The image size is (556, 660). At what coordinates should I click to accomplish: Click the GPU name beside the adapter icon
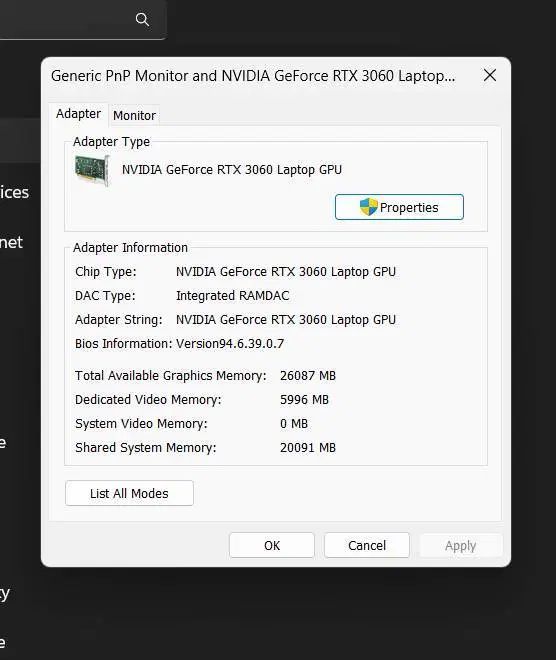click(231, 170)
